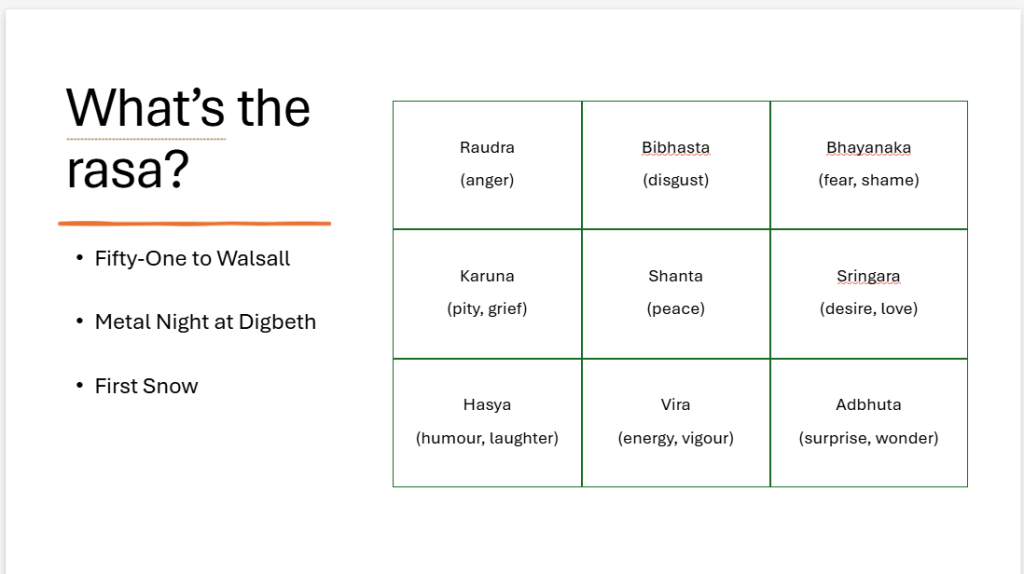Click the Bibhasta (disgust) table cell

[x=676, y=165]
